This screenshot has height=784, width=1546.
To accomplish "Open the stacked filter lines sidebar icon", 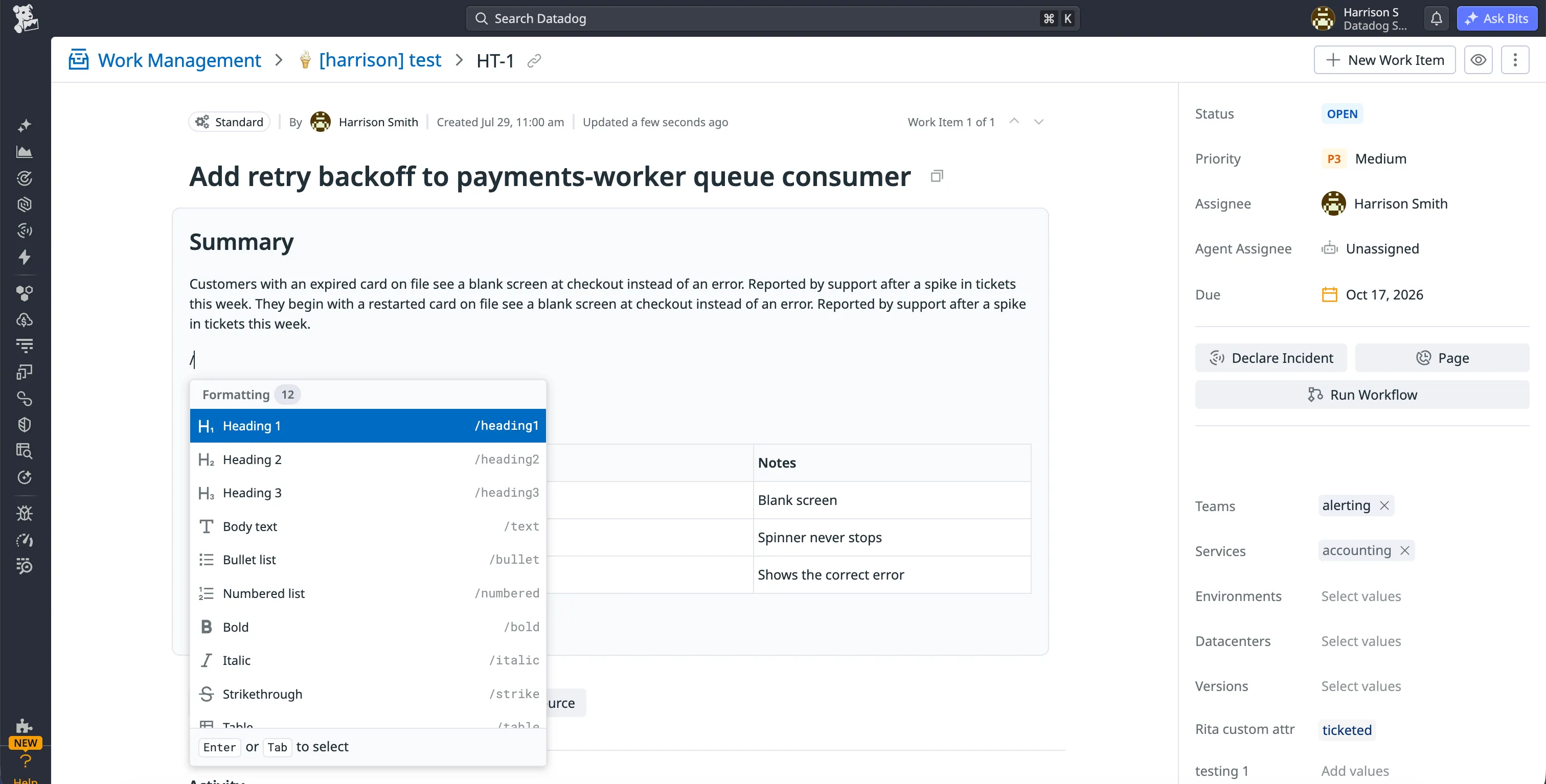I will tap(25, 345).
